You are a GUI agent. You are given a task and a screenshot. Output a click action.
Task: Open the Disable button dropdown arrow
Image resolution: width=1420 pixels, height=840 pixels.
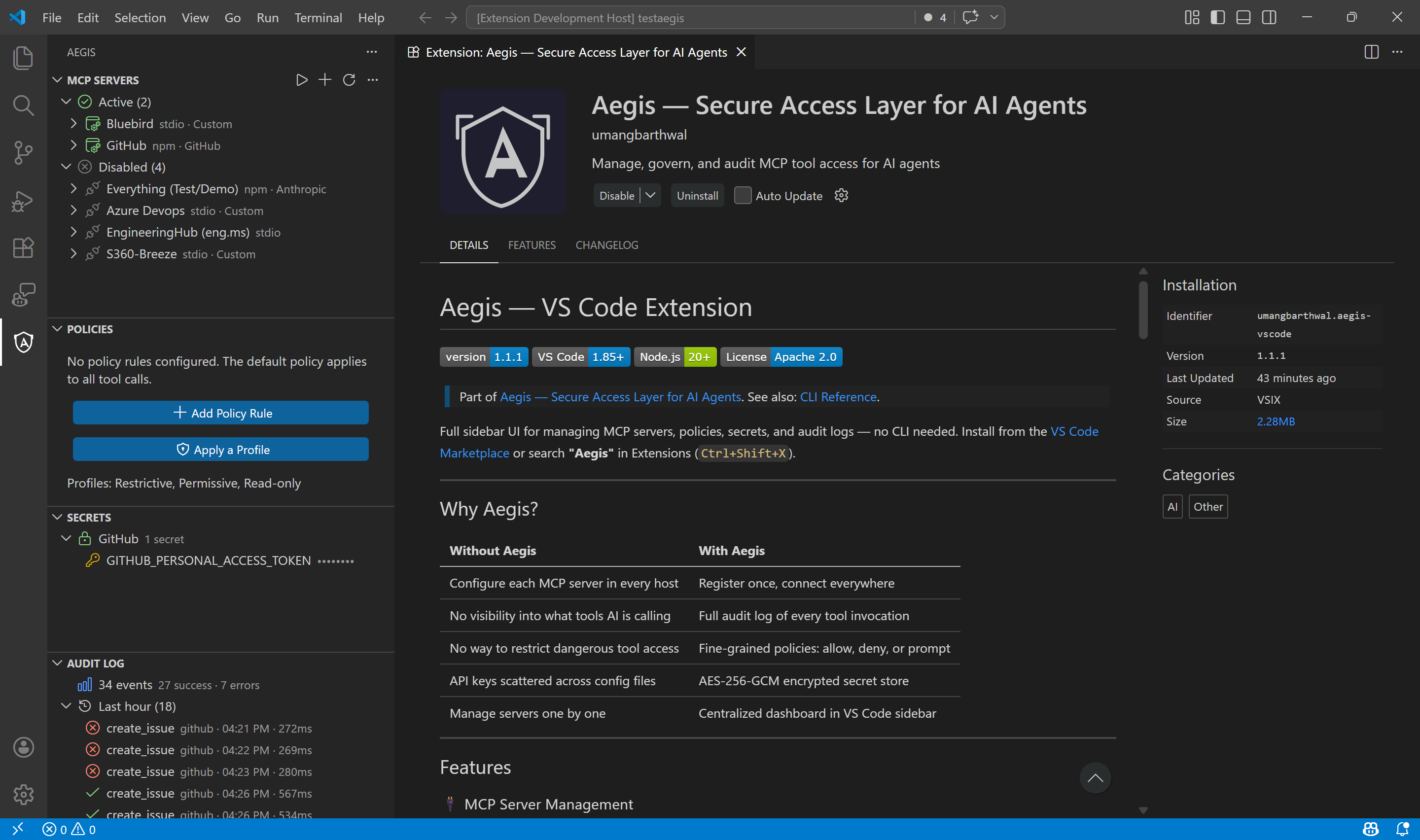tap(650, 195)
